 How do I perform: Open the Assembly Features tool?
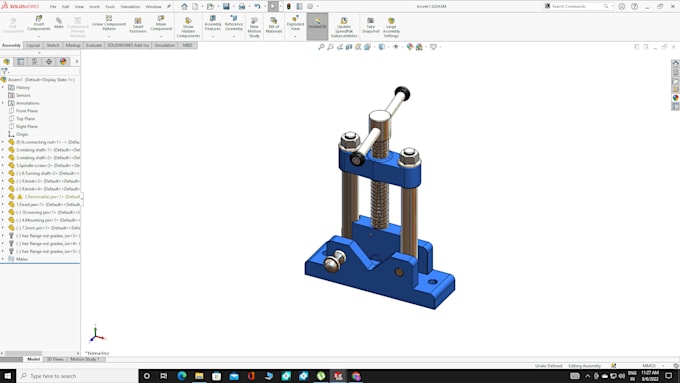(x=212, y=23)
